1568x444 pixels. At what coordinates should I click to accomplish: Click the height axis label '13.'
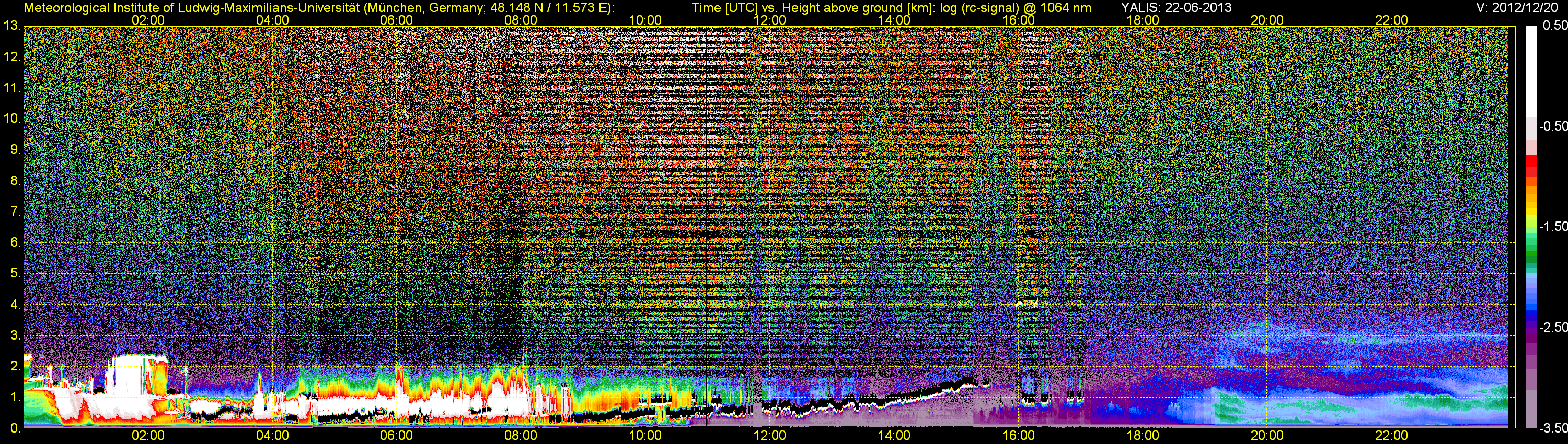pos(11,26)
